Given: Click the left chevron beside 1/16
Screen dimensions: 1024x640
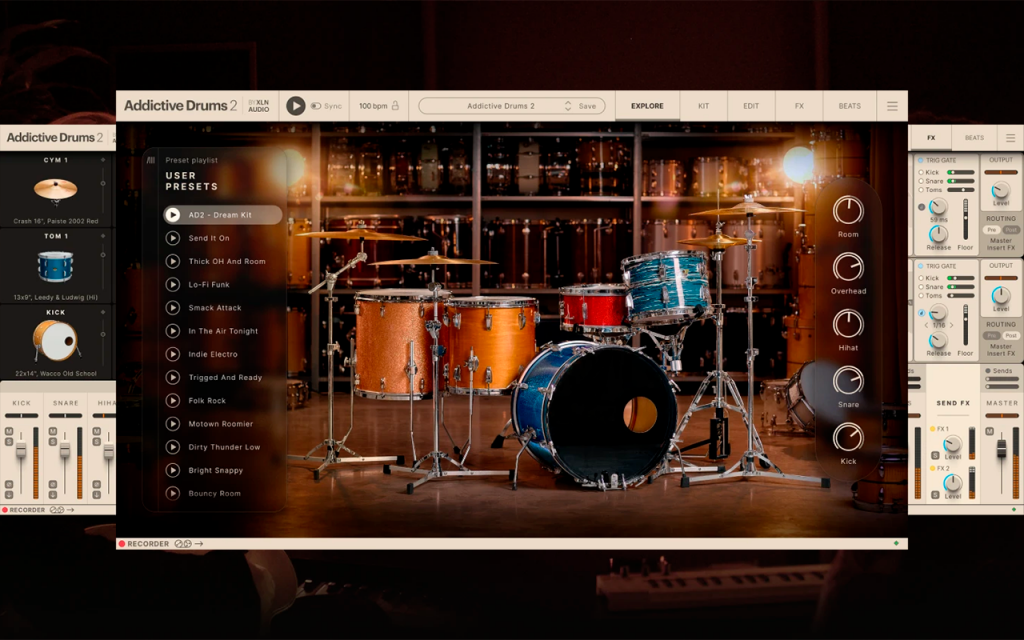Looking at the screenshot, I should click(926, 325).
